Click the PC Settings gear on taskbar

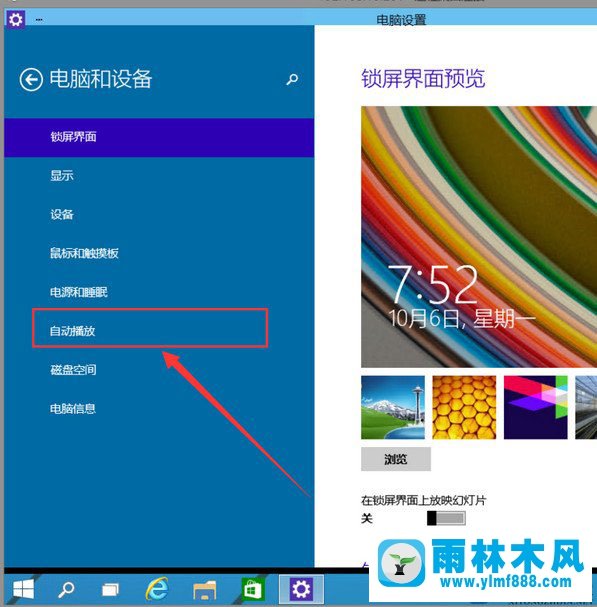301,590
